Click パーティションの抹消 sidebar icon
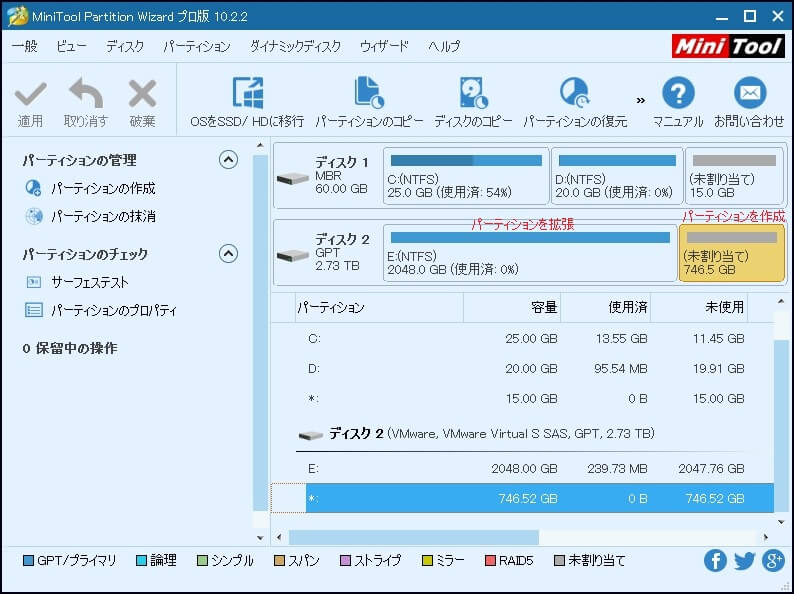Image resolution: width=794 pixels, height=594 pixels. click(x=33, y=216)
